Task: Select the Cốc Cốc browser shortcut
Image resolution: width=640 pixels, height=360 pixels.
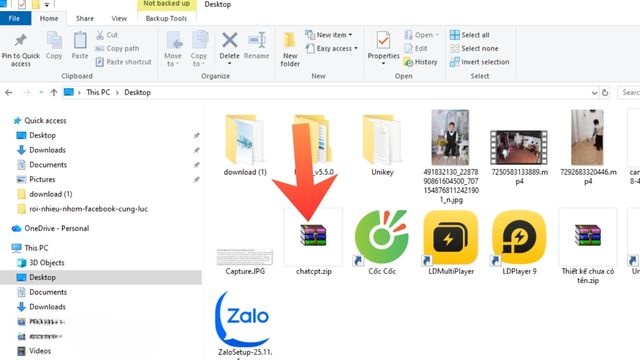Action: click(382, 242)
